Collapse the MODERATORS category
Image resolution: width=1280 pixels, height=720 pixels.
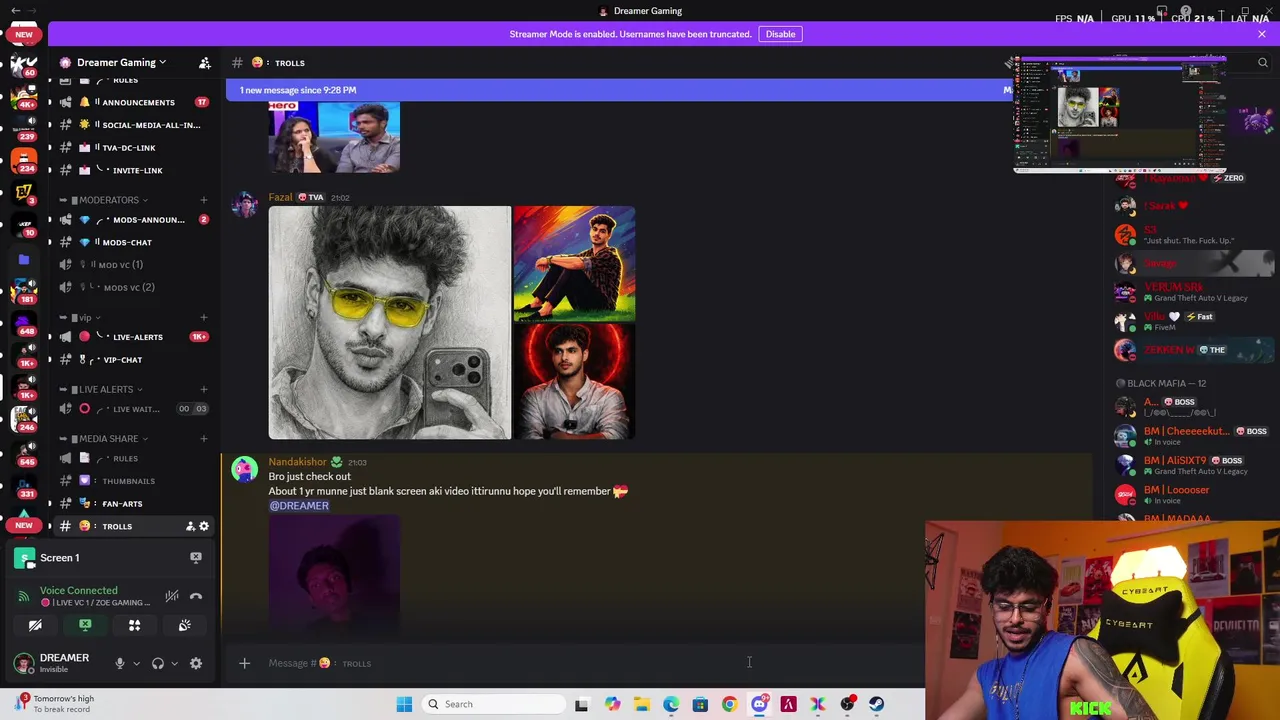point(108,200)
